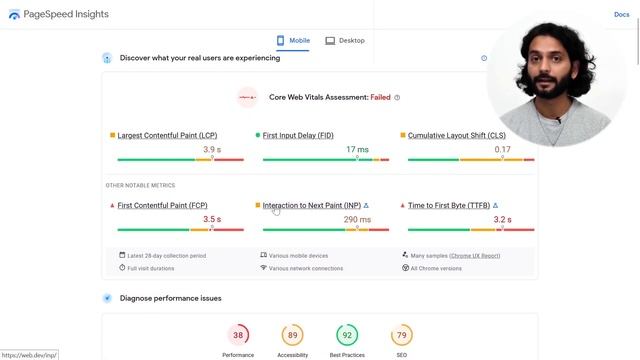The width and height of the screenshot is (640, 360).
Task: Click the web.dev/inp status bar URL
Action: (29, 355)
